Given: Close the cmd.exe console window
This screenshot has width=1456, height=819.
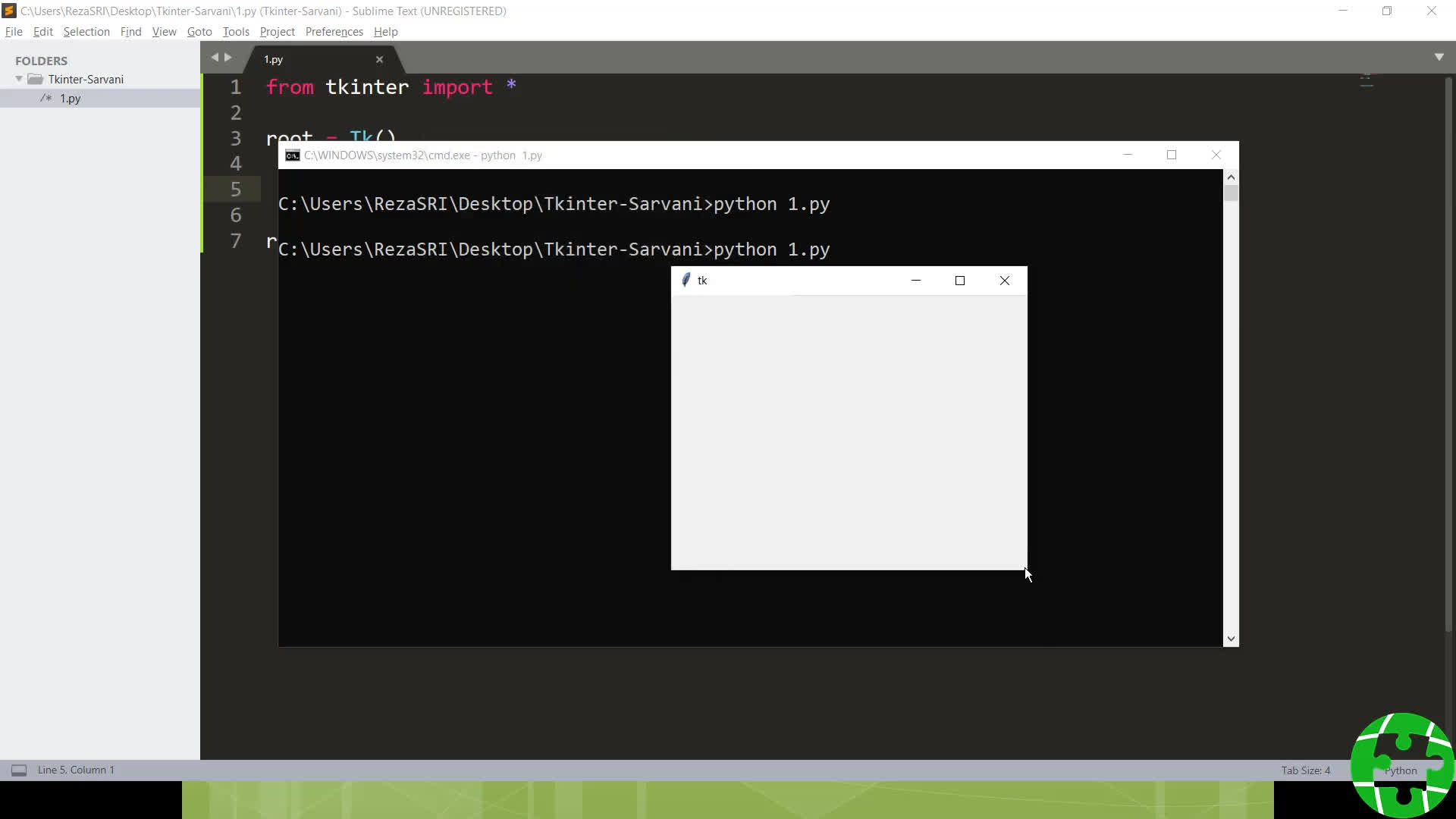Looking at the screenshot, I should [x=1216, y=155].
